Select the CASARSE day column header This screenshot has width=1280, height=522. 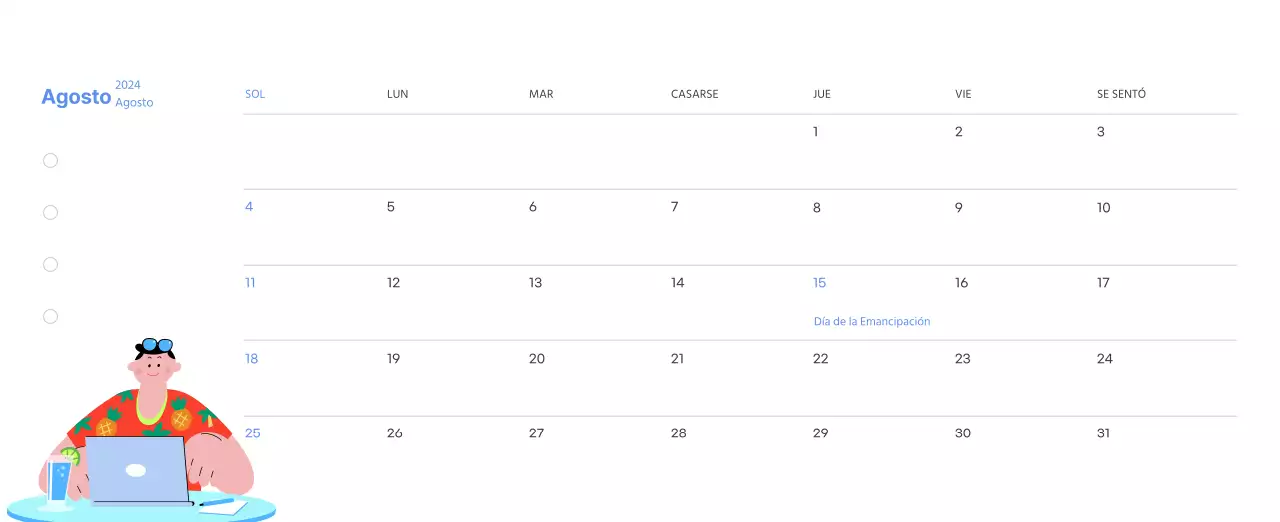(694, 94)
